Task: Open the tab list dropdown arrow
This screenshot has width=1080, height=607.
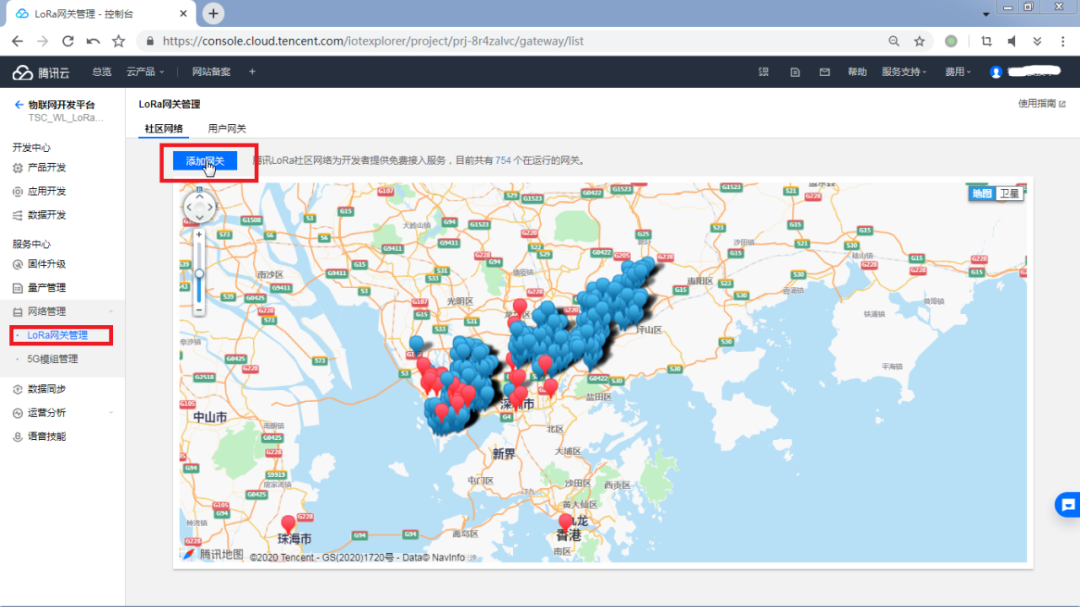Action: click(x=986, y=14)
